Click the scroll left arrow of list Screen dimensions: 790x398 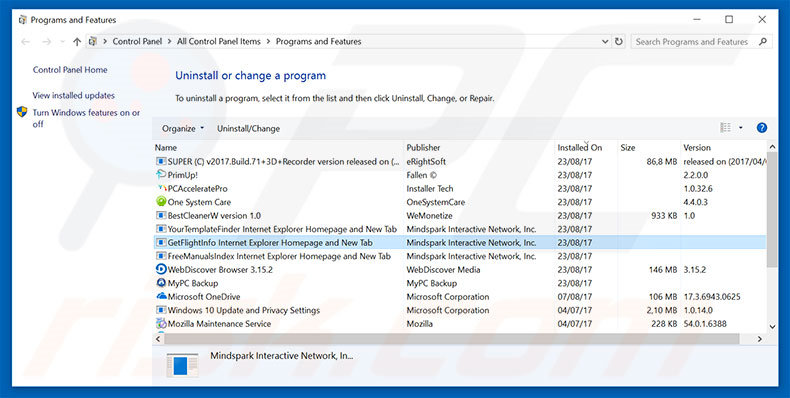(158, 340)
